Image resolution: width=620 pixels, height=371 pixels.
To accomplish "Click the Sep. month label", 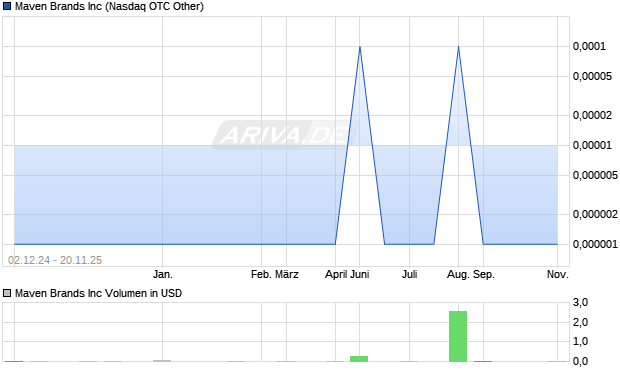I will tap(483, 274).
